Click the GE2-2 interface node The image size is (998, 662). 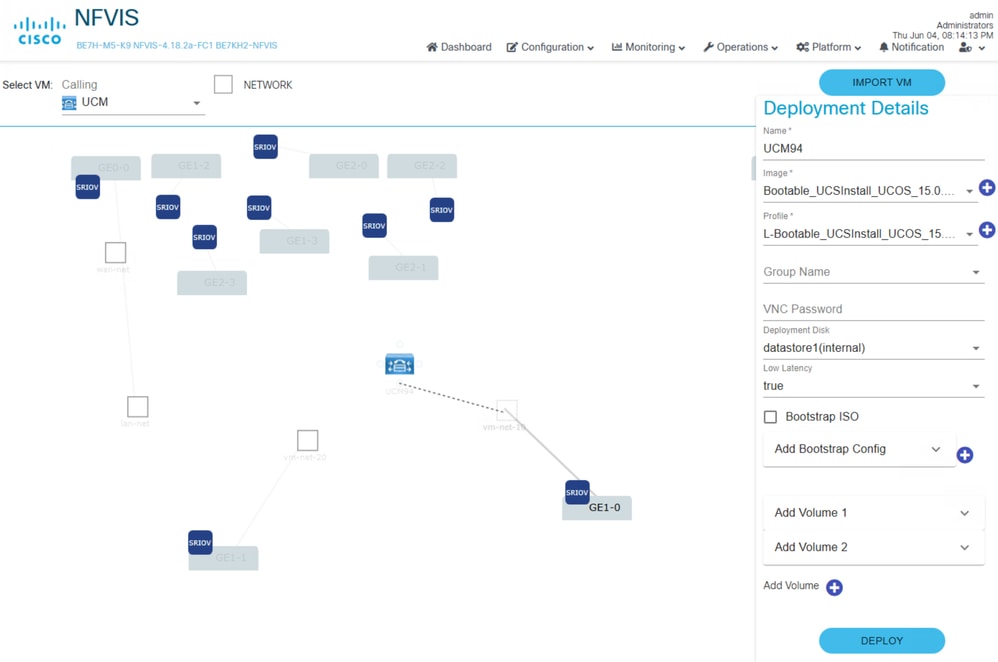click(x=422, y=166)
